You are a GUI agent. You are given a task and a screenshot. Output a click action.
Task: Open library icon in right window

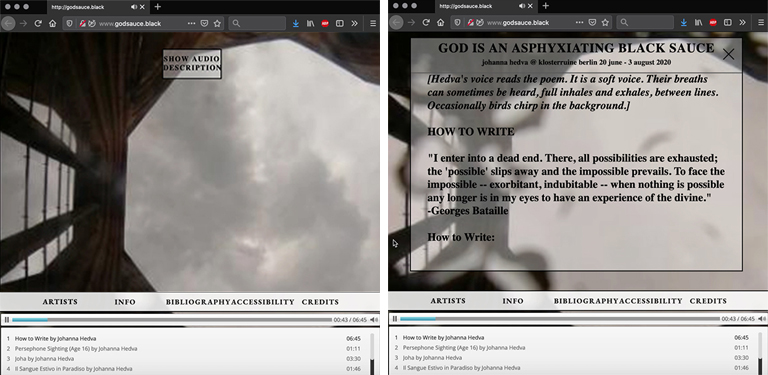coord(698,23)
